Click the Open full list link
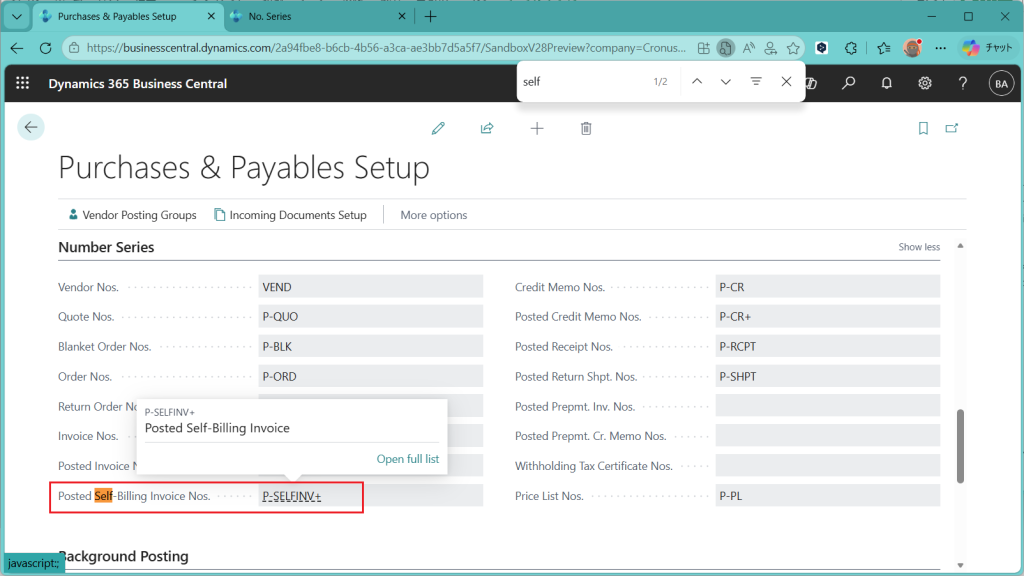Viewport: 1024px width, 576px height. 407,459
